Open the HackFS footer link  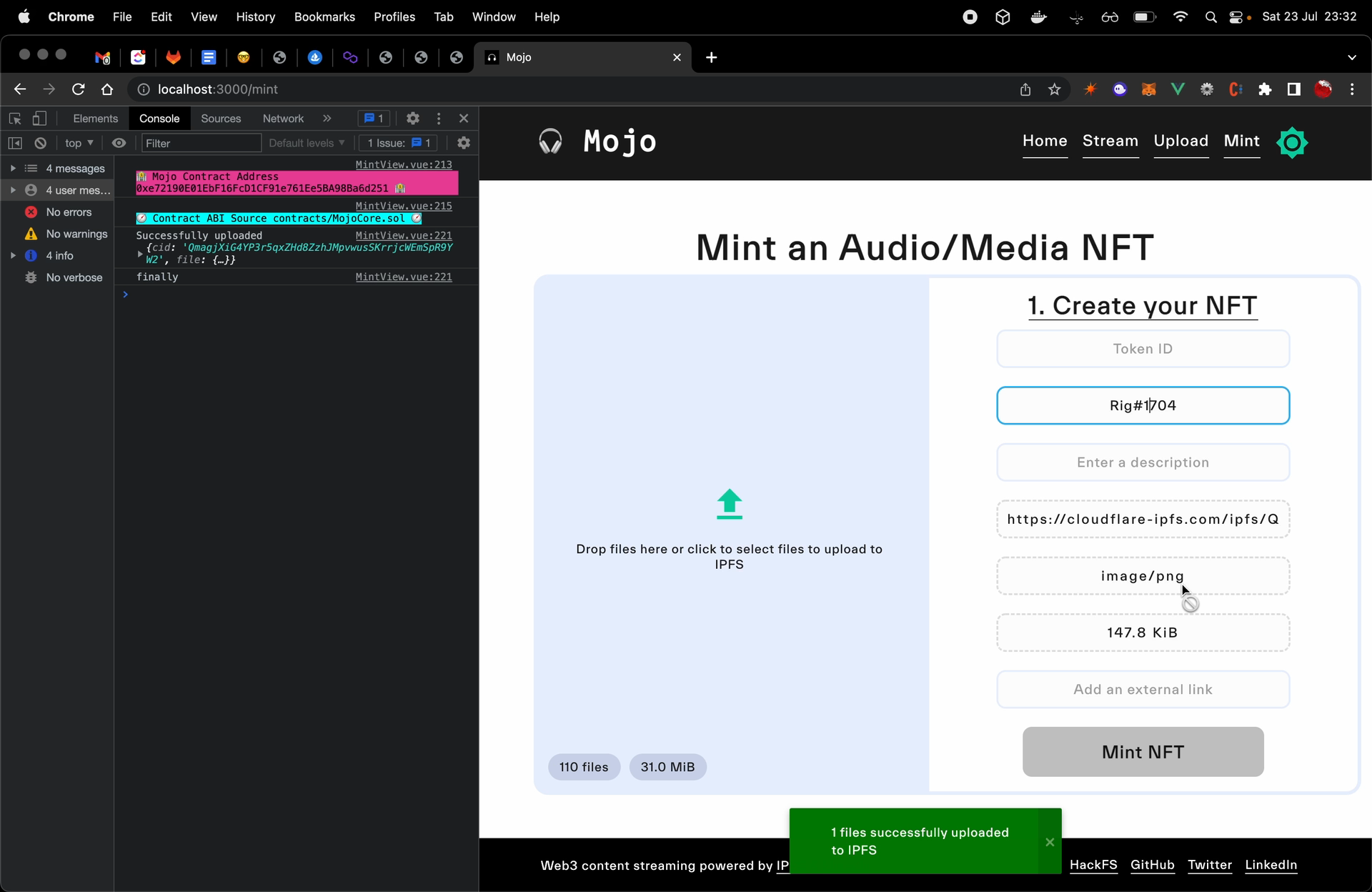click(x=1093, y=865)
